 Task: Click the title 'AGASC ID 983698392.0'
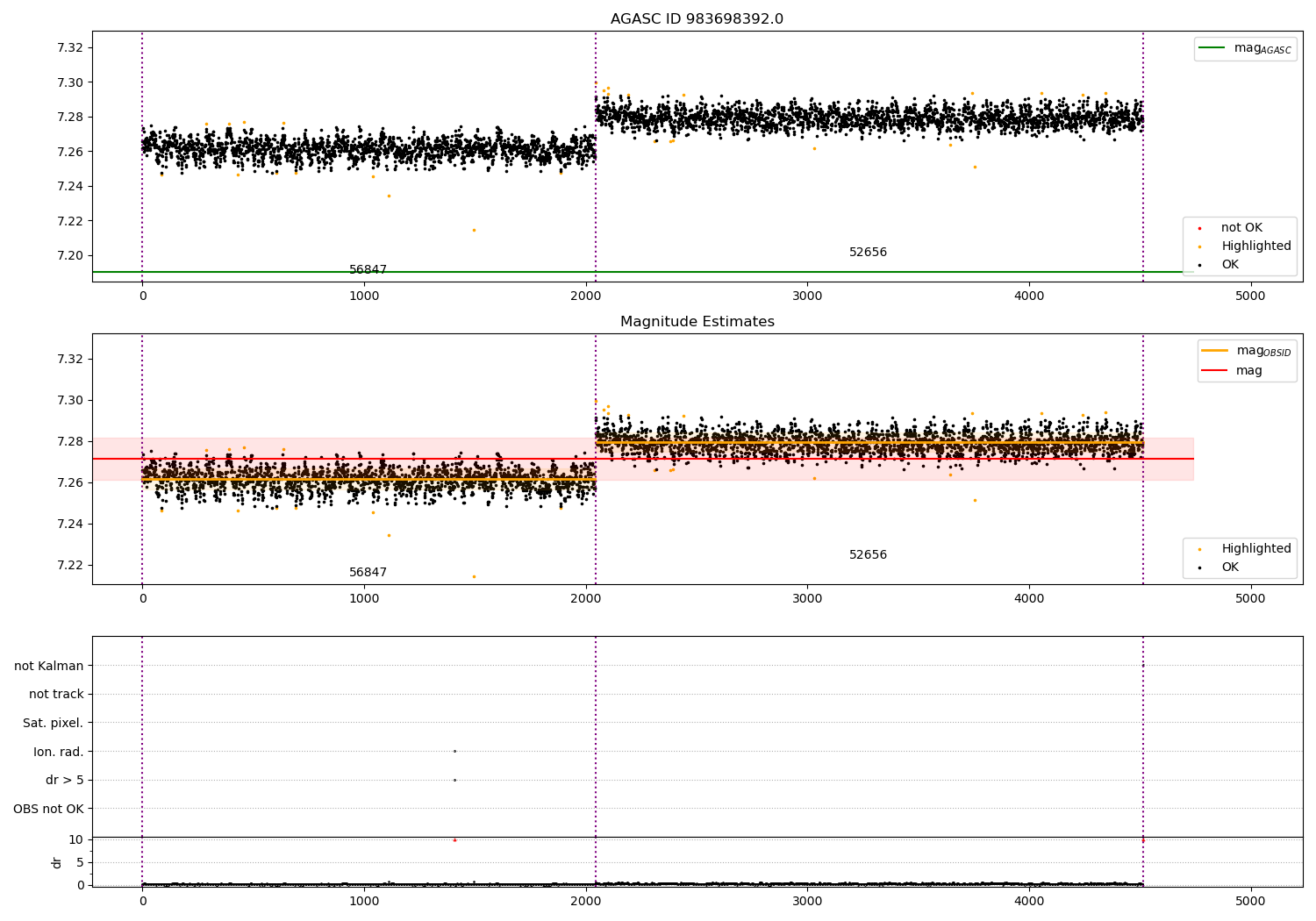pyautogui.click(x=697, y=19)
